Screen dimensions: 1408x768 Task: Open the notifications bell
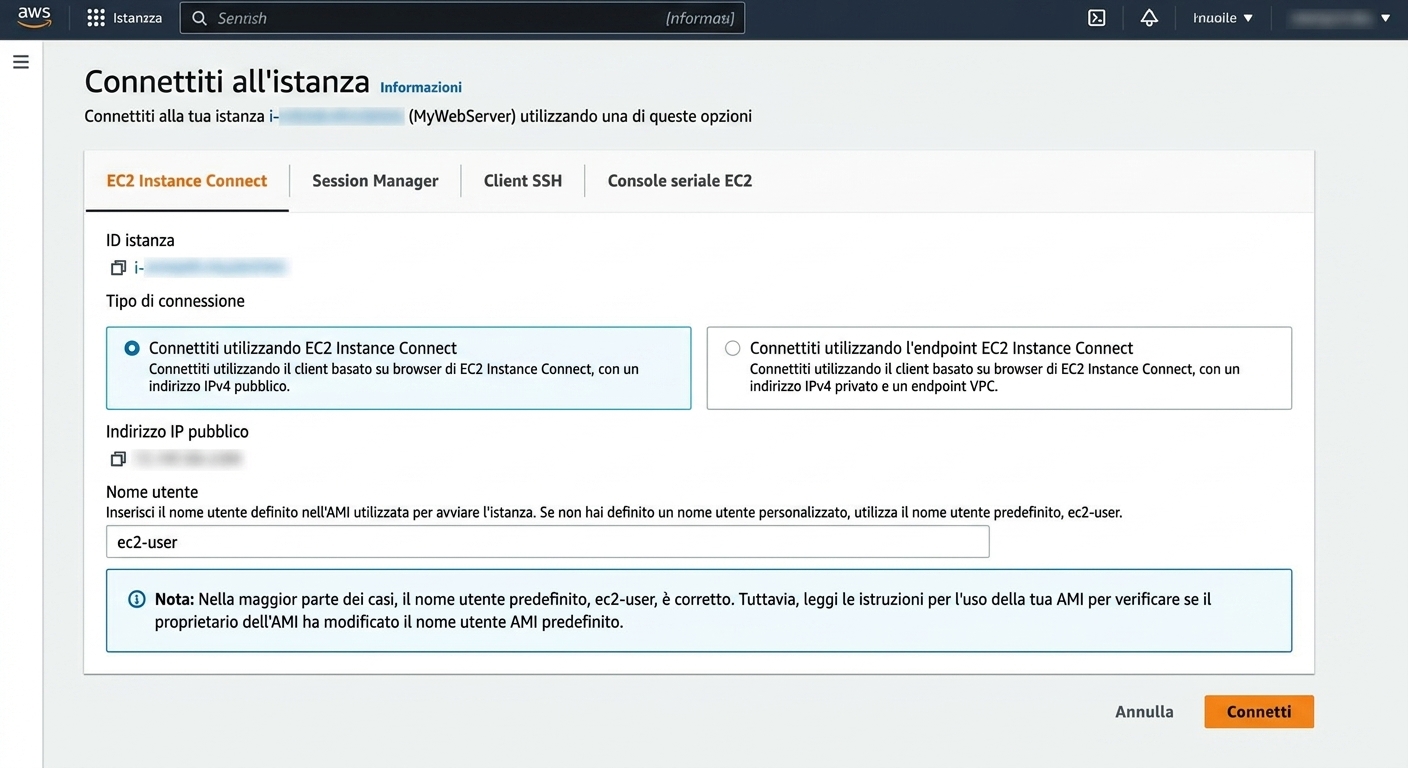1149,18
